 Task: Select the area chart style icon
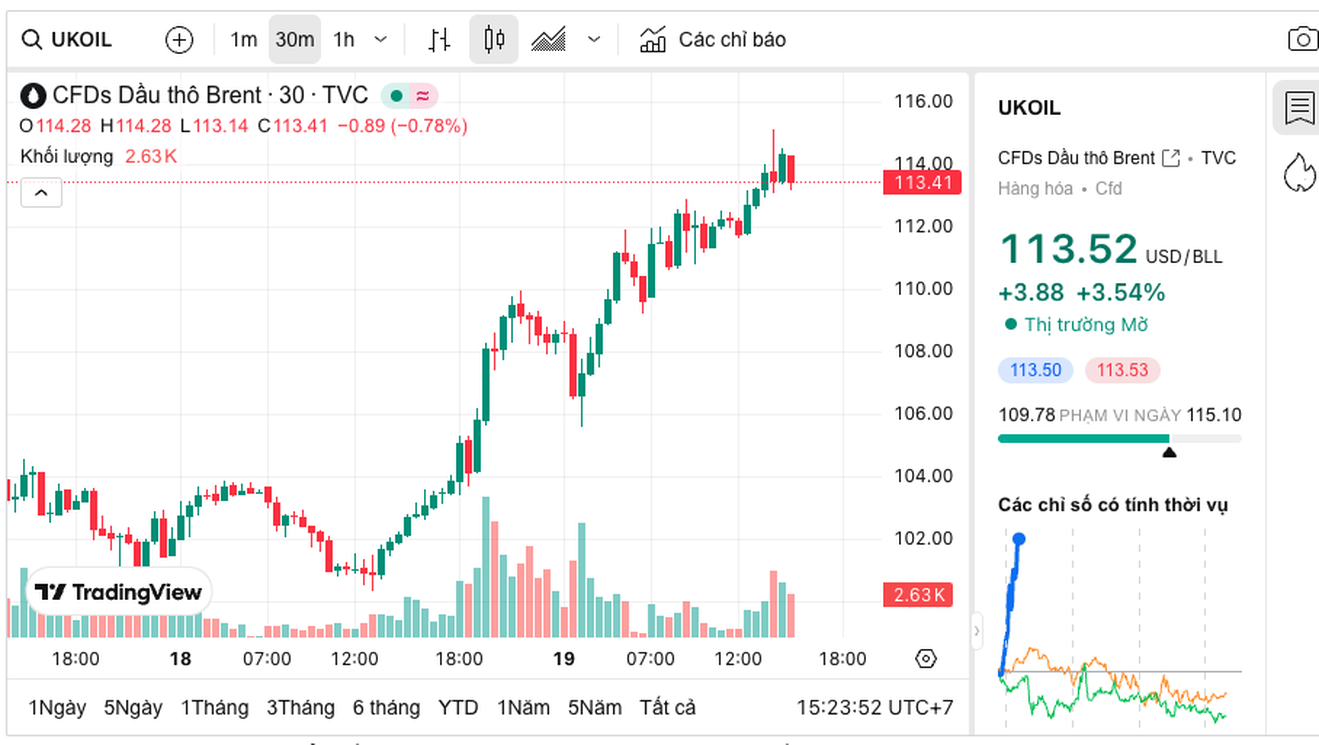549,40
